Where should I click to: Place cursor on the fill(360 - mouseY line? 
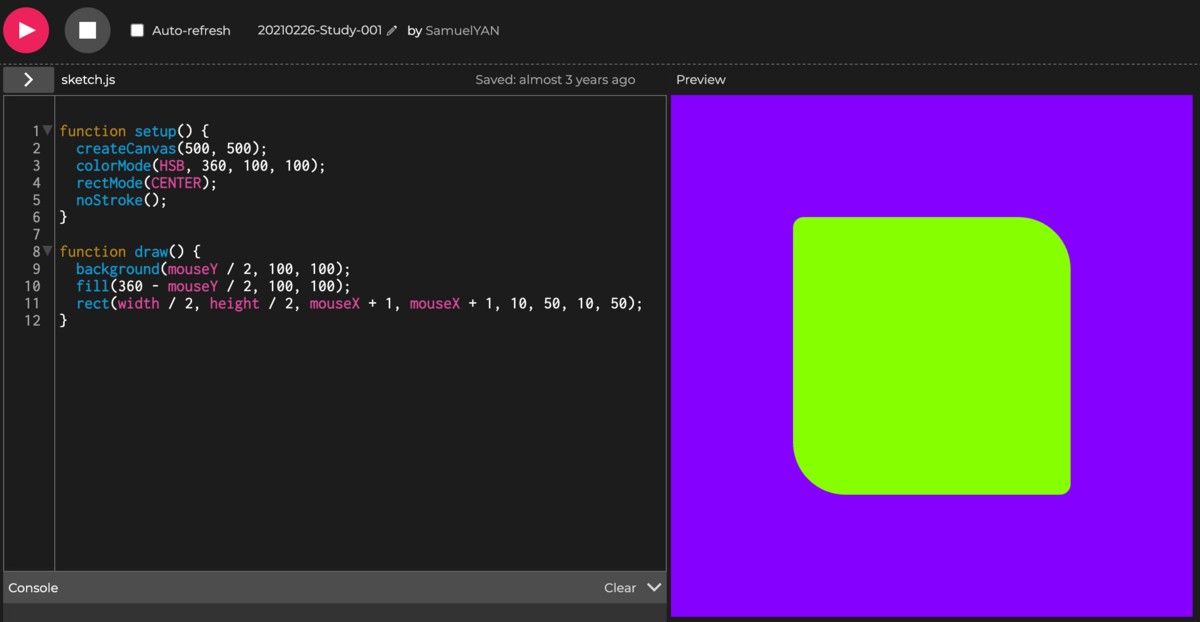214,286
